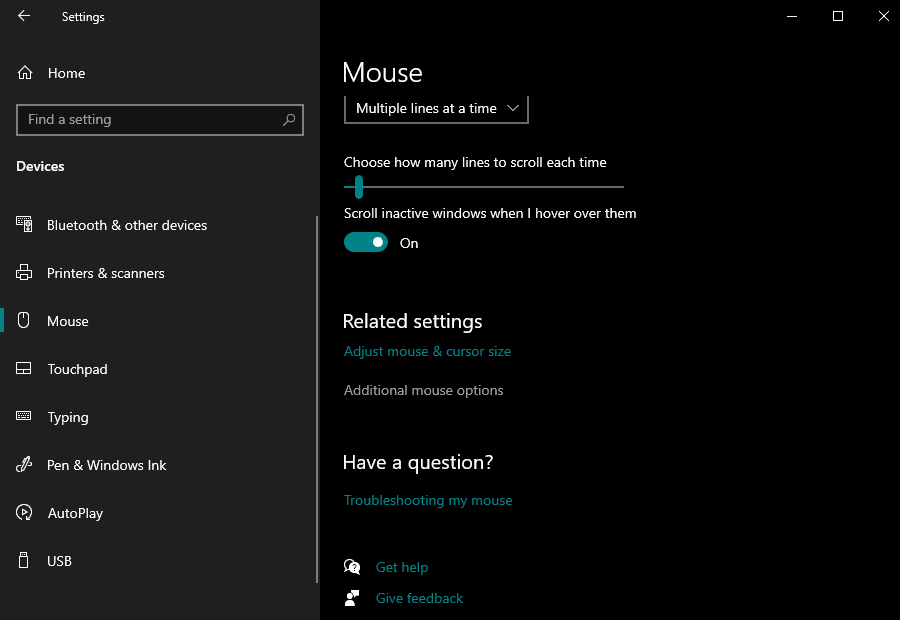900x620 pixels.
Task: Click the Pen & Windows Ink icon
Action: tap(25, 465)
